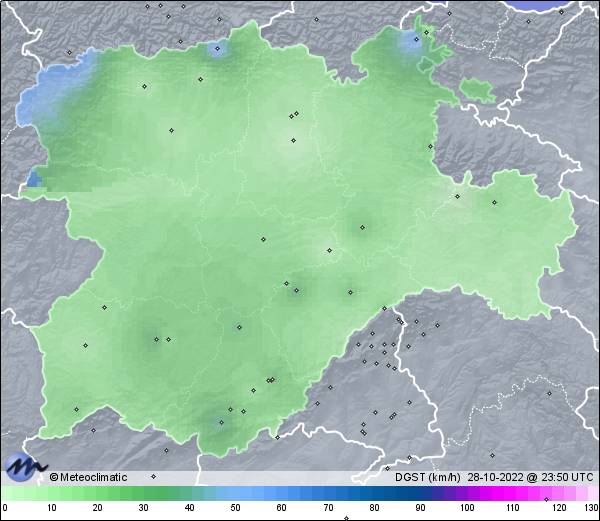The image size is (600, 521).
Task: Click the ©Meteoclimatic copyright text
Action: tap(88, 477)
